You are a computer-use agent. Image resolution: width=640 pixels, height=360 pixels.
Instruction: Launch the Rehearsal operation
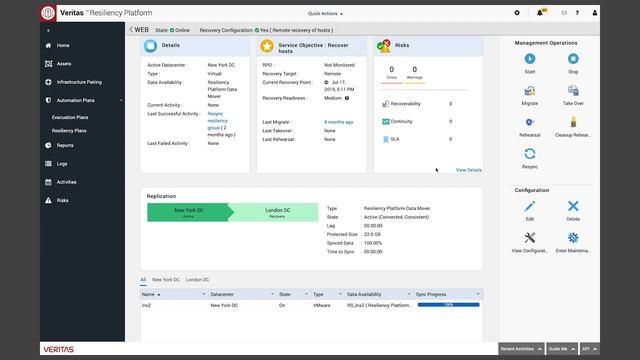point(529,122)
